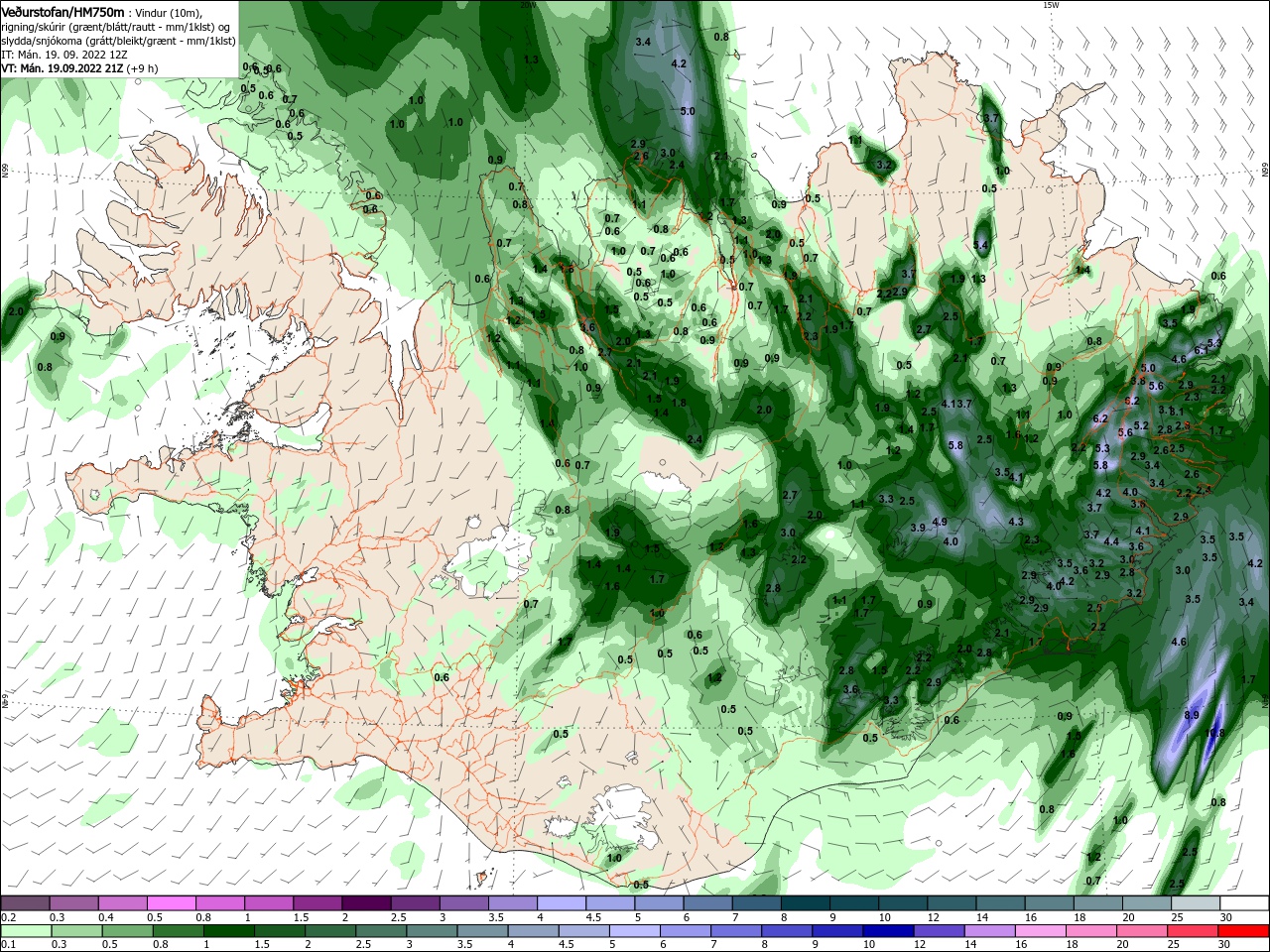Select the upper legend swatch between 0.3 and 0.4
The width and height of the screenshot is (1270, 952).
(74, 903)
